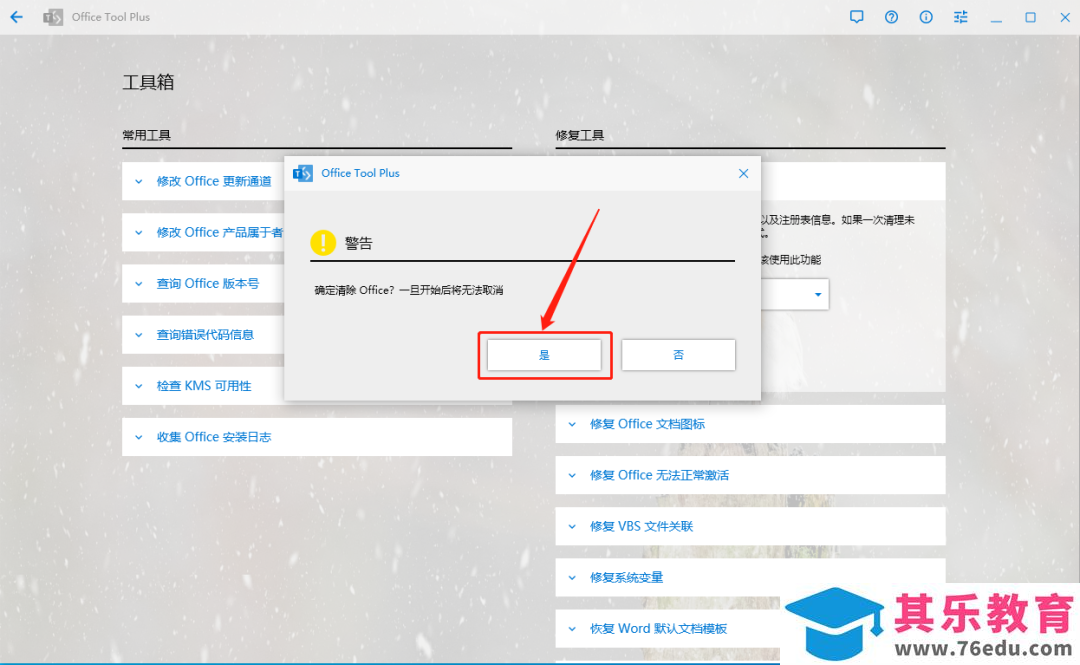Open 收集 Office 安装日志 tool
This screenshot has width=1080, height=665.
214,437
